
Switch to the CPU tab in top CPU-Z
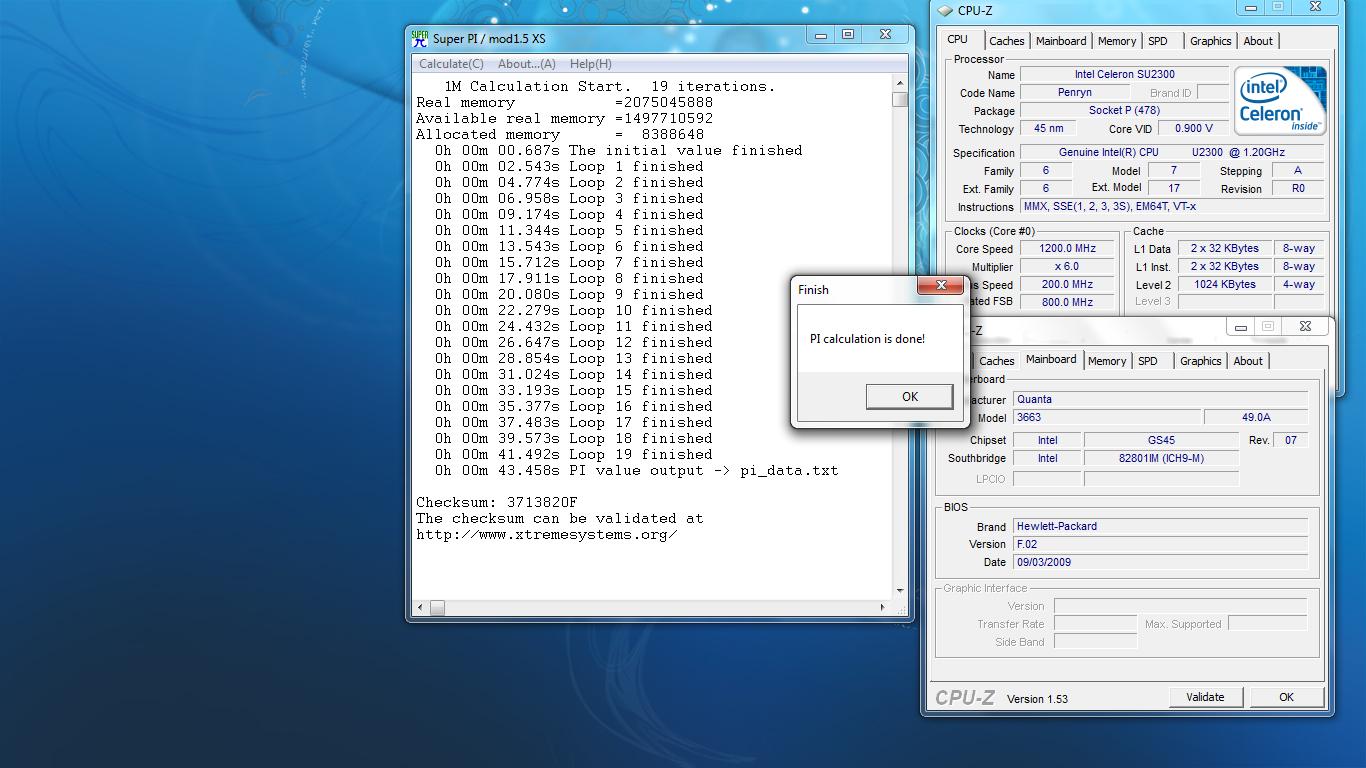click(x=957, y=40)
